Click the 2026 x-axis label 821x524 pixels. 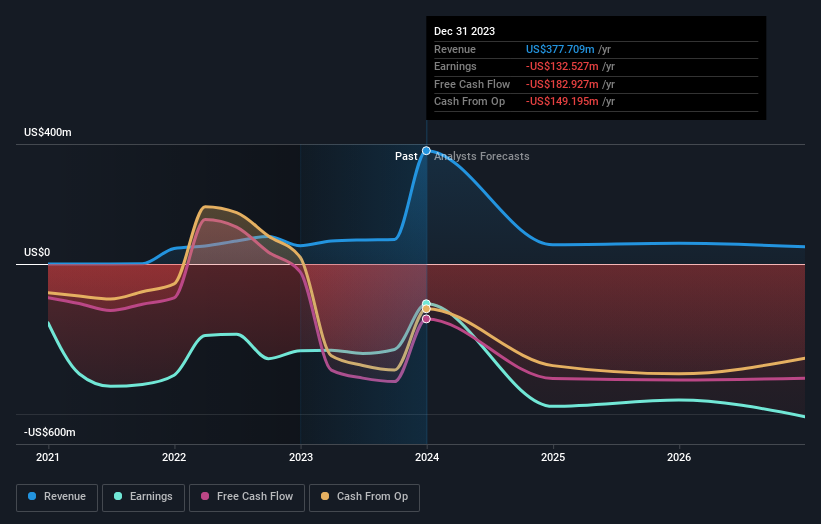679,457
